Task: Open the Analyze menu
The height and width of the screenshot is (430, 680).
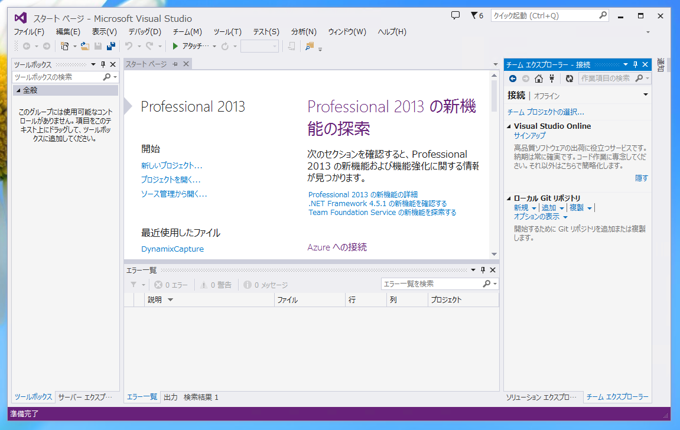Action: [x=304, y=32]
